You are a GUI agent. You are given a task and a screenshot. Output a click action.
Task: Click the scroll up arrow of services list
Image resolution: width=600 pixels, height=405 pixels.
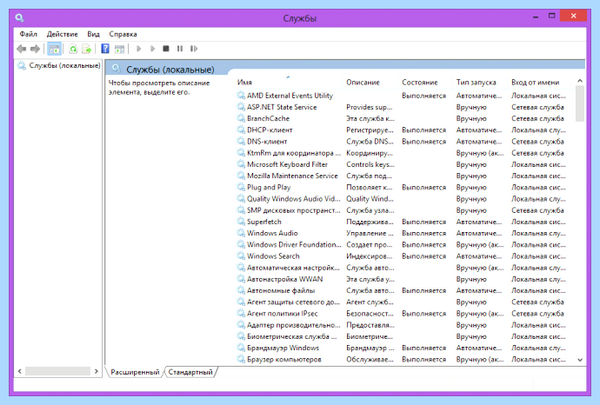tap(580, 81)
